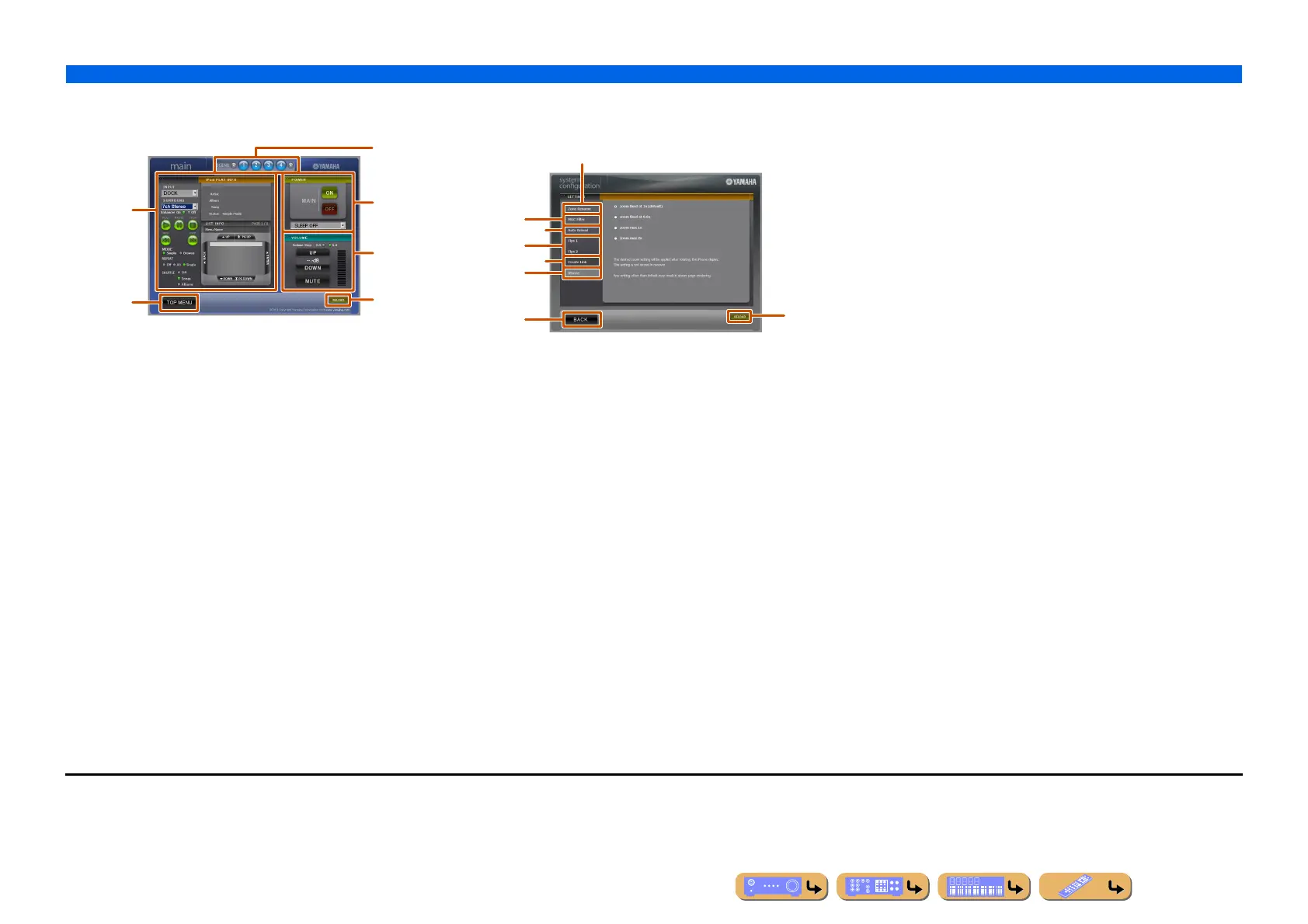Select Scene 3 button
This screenshot has height=924, width=1308.
point(269,165)
